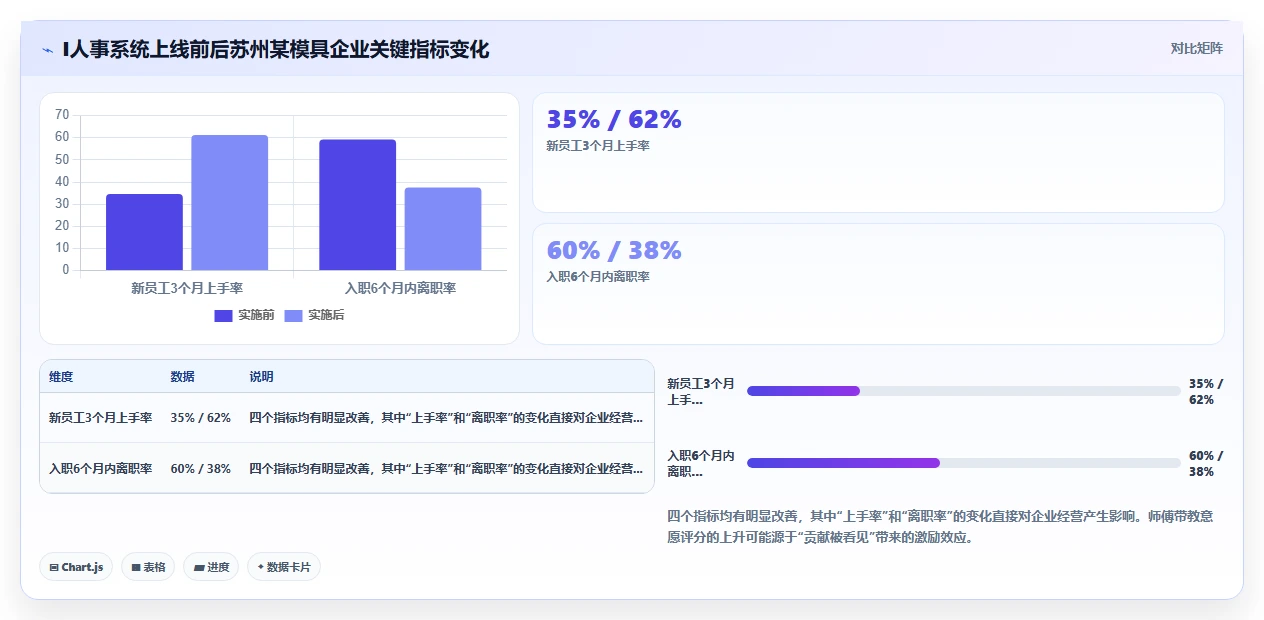This screenshot has height=620, width=1264.
Task: Click the 60% / 38% data card value
Action: click(614, 250)
